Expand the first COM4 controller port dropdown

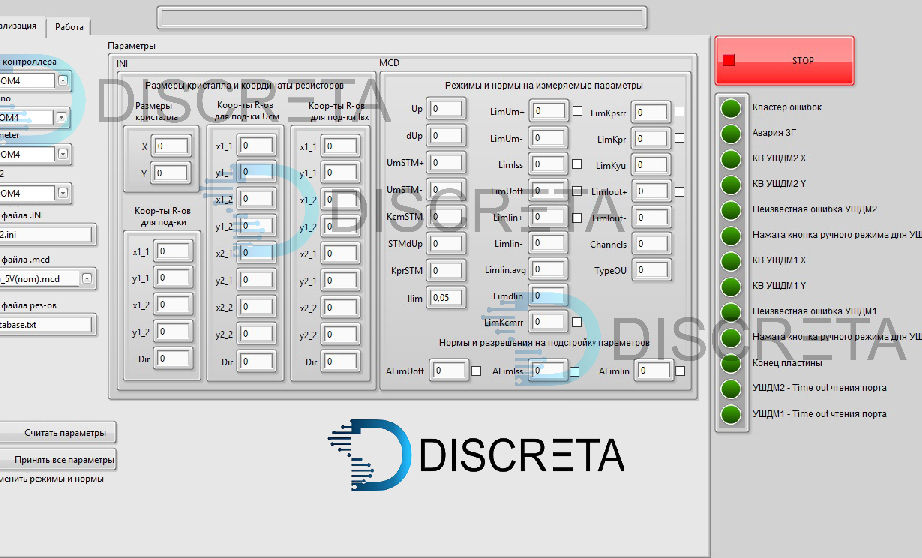[x=63, y=80]
